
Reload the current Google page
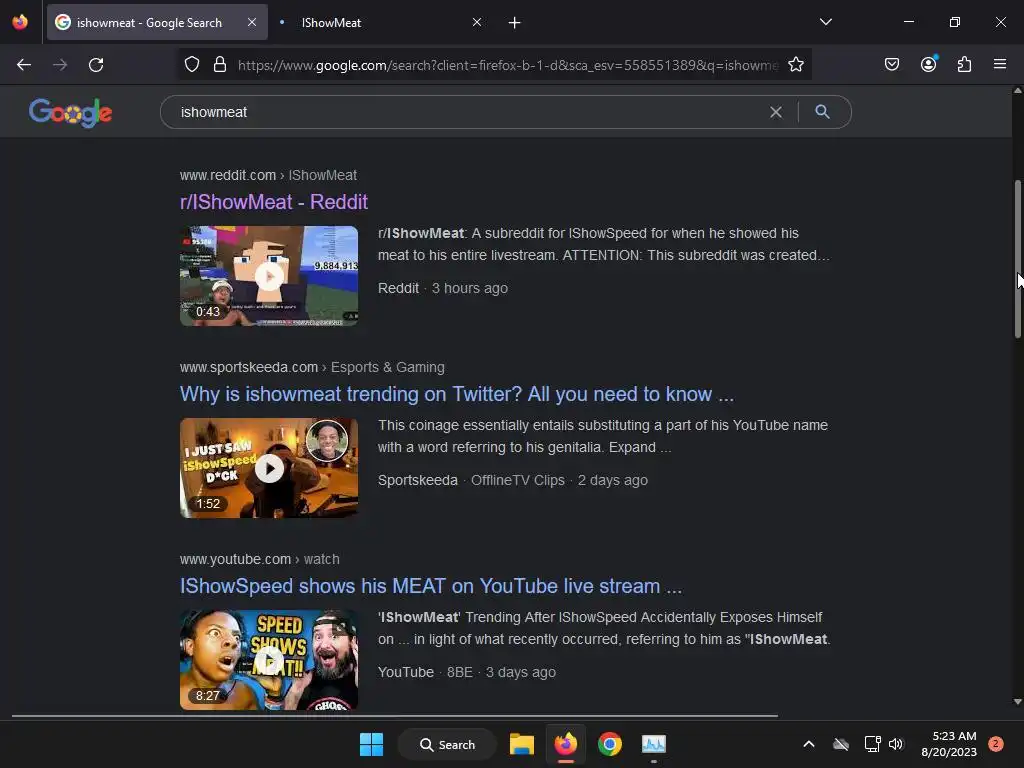click(x=96, y=65)
